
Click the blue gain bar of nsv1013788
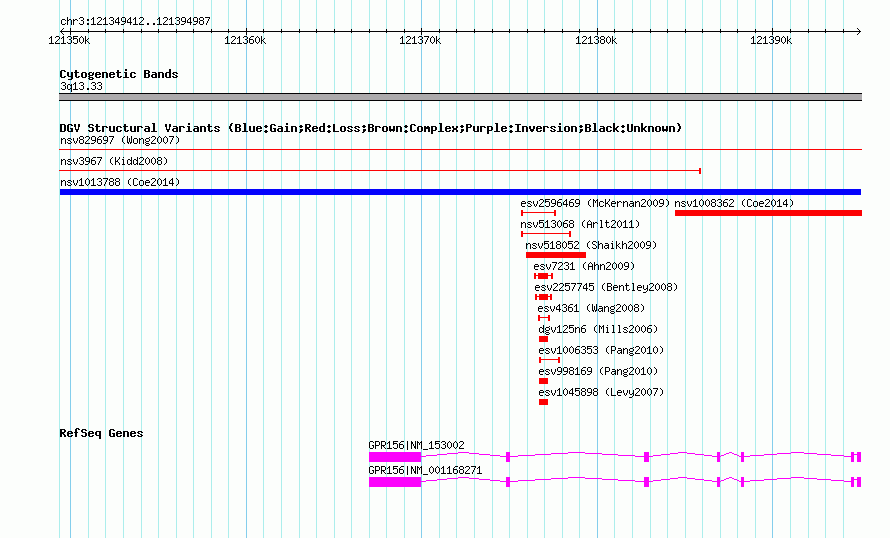tap(460, 192)
